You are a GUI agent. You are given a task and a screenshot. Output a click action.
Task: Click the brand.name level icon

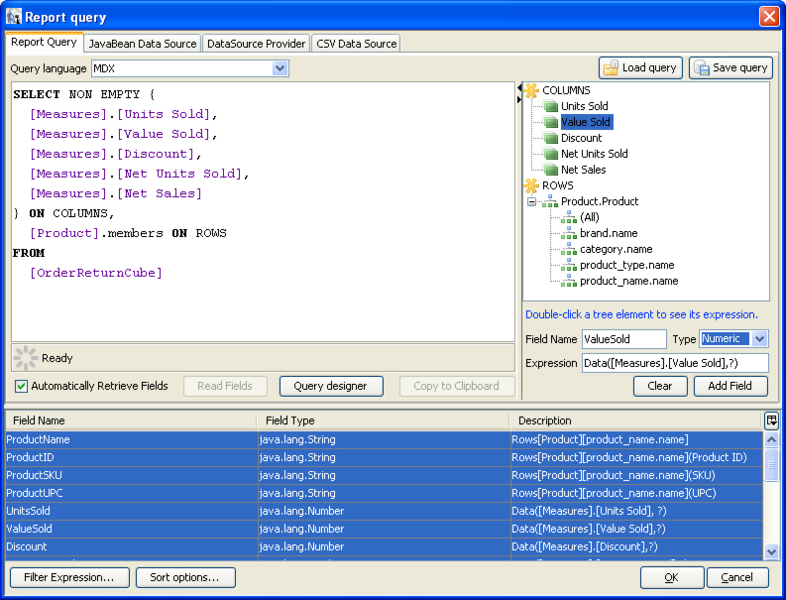[568, 233]
